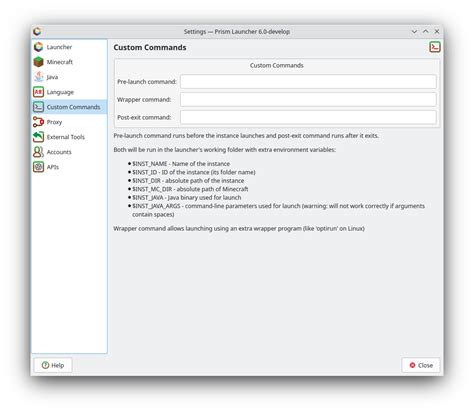Close window using title bar X
The height and width of the screenshot is (412, 474).
point(437,31)
